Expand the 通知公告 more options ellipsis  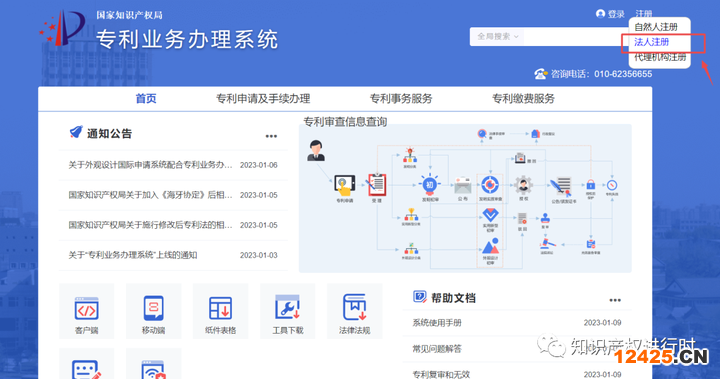click(x=271, y=136)
